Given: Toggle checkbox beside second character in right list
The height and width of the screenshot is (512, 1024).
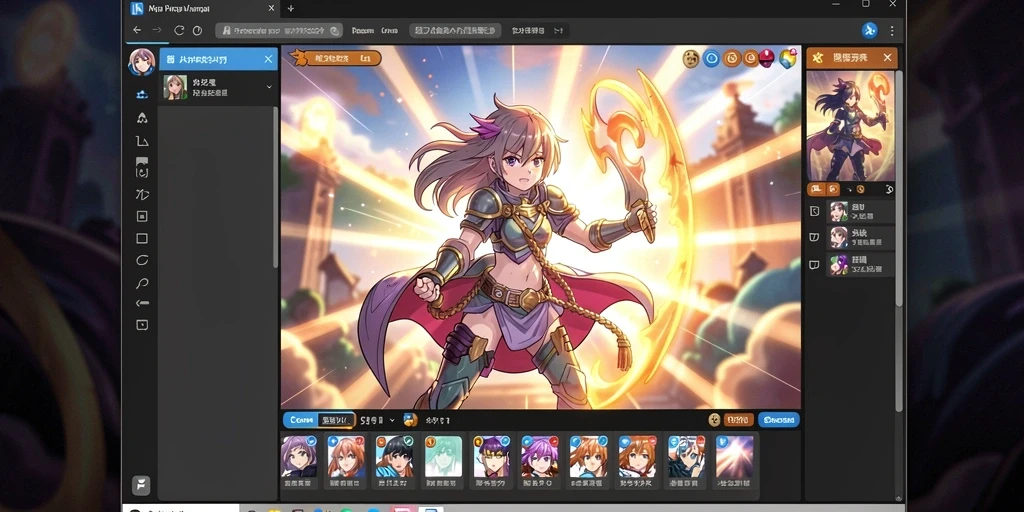Looking at the screenshot, I should [814, 237].
